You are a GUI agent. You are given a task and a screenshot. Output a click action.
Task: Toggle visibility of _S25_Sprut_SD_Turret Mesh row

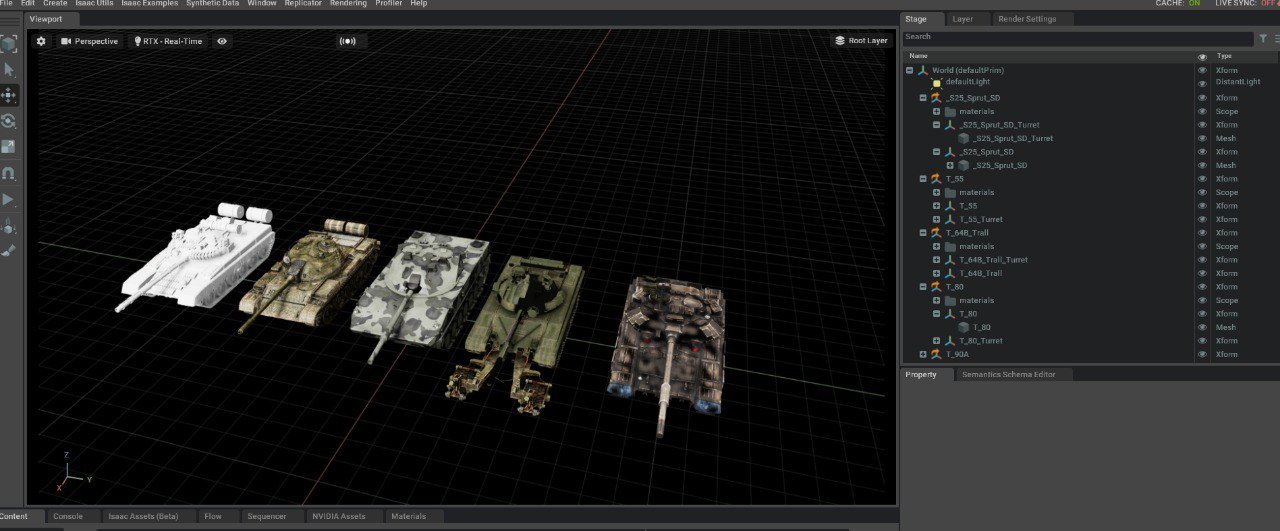tap(1202, 138)
